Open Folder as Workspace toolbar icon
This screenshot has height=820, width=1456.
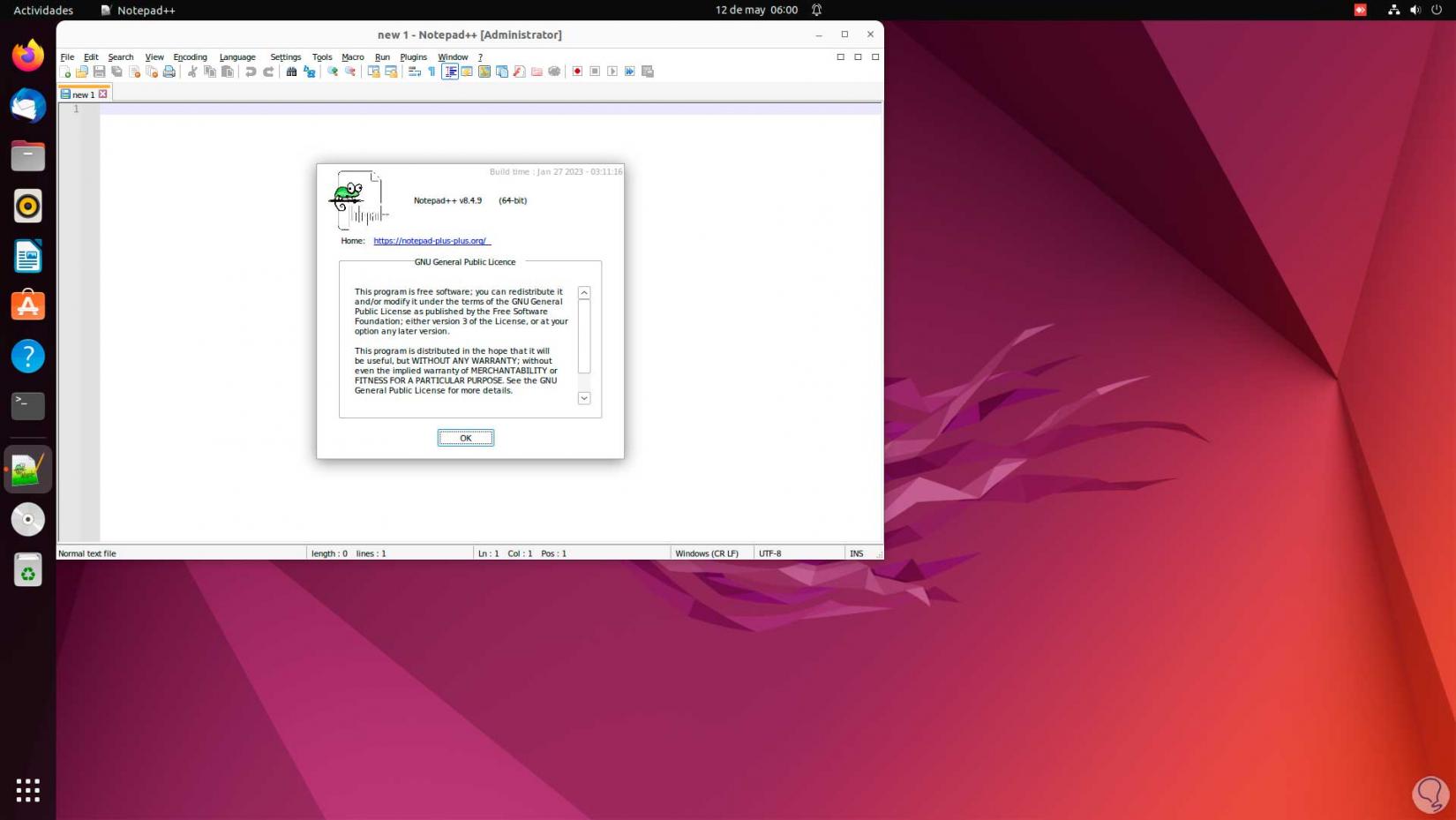(537, 71)
